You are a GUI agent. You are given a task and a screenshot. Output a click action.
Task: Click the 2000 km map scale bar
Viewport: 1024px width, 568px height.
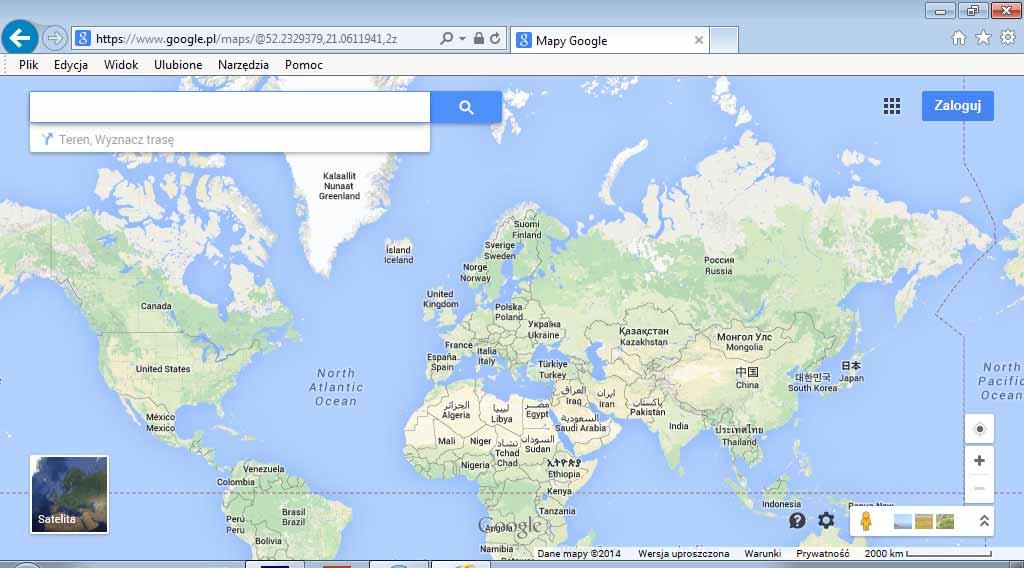coord(927,554)
